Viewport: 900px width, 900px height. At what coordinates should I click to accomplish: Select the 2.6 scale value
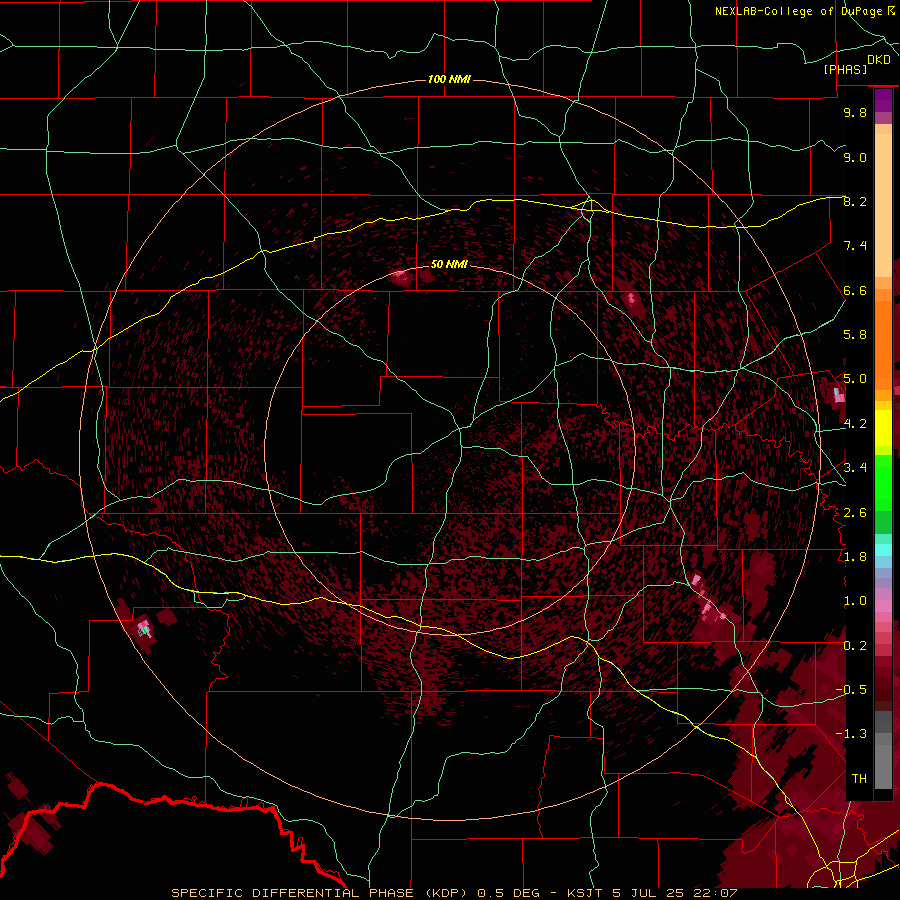pos(855,513)
